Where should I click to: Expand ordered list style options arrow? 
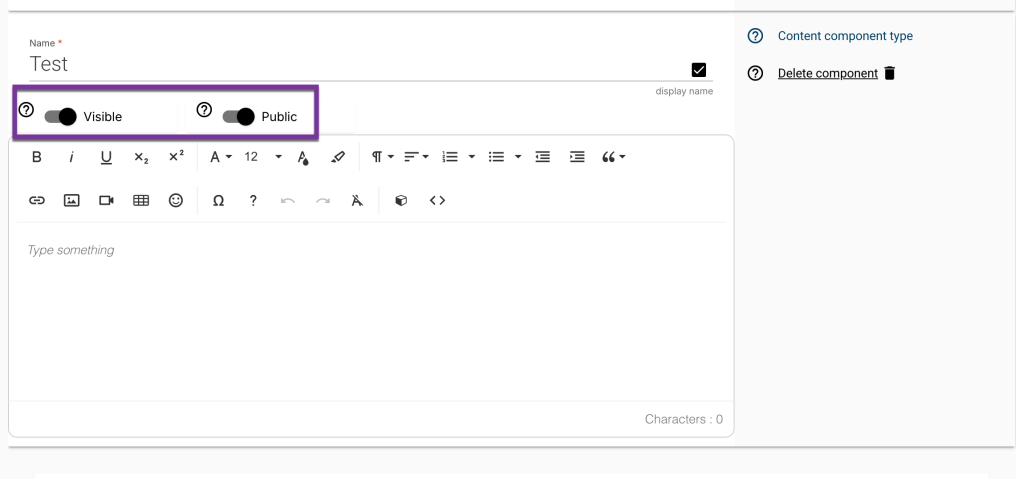(472, 157)
